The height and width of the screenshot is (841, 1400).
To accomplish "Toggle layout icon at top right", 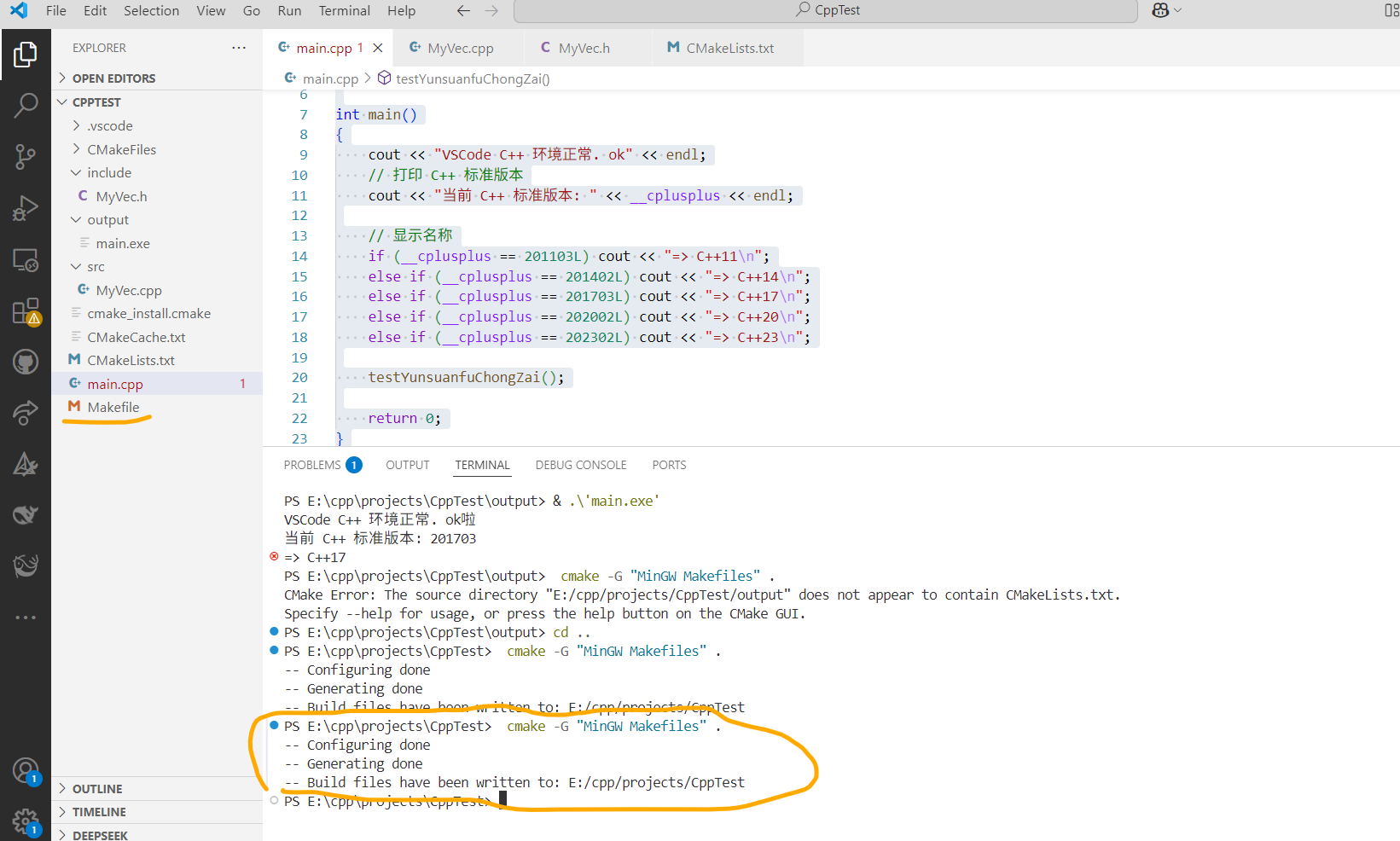I will point(1391,10).
